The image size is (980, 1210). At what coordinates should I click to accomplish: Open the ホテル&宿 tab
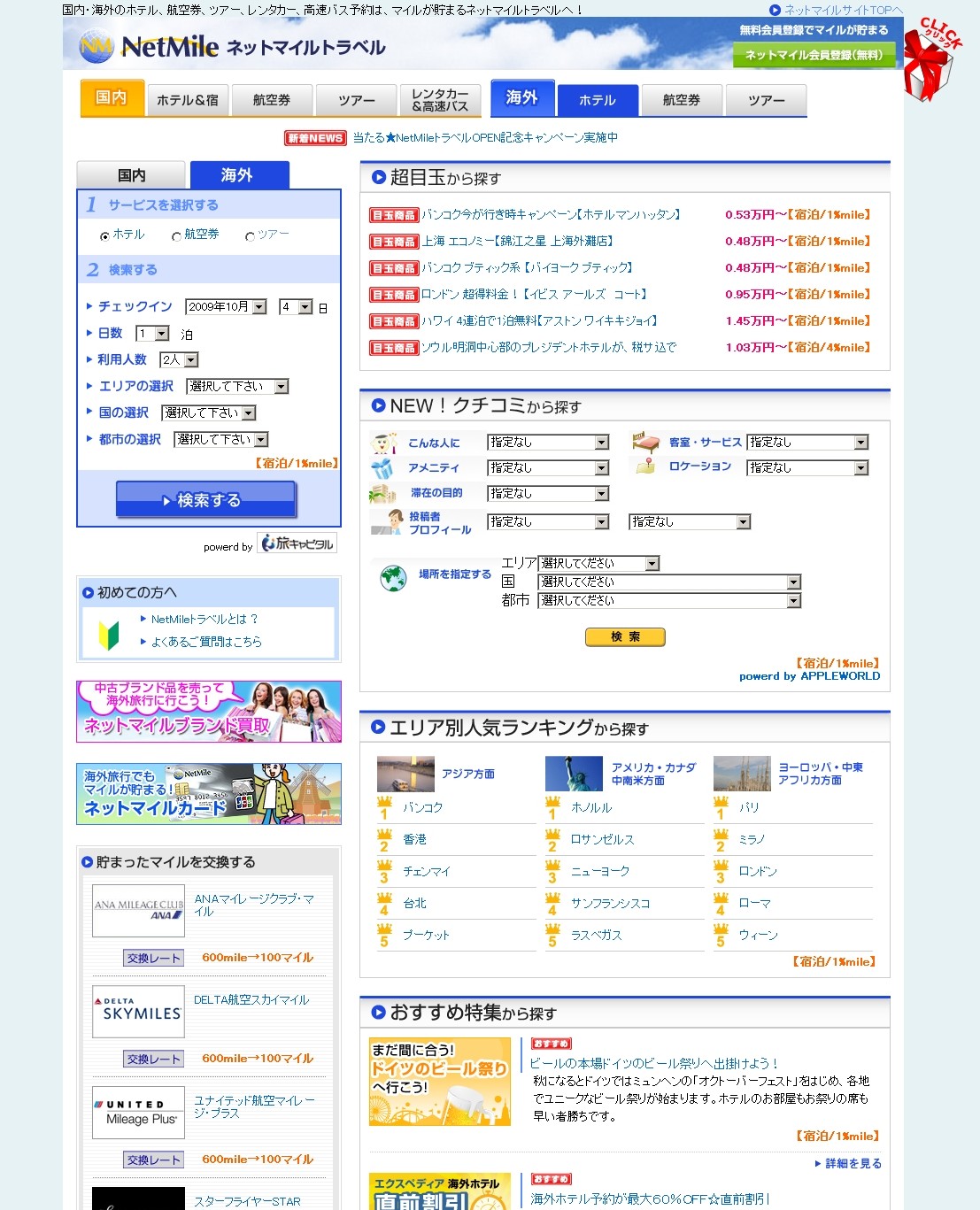[x=188, y=101]
